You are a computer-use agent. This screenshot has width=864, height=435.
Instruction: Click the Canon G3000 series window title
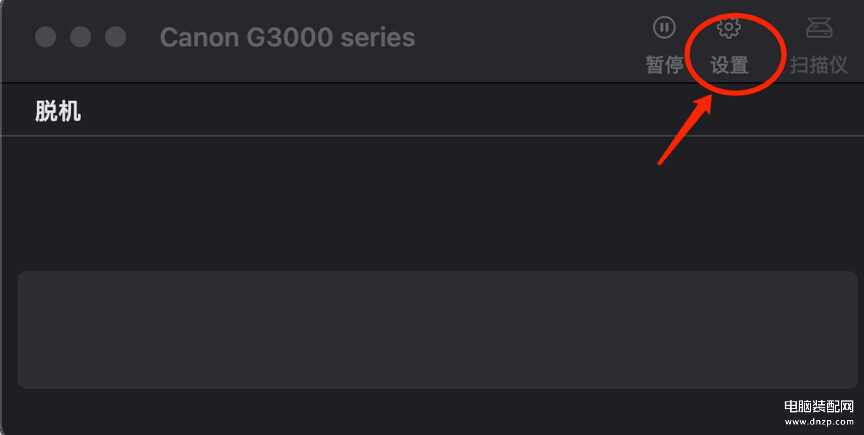pyautogui.click(x=287, y=38)
